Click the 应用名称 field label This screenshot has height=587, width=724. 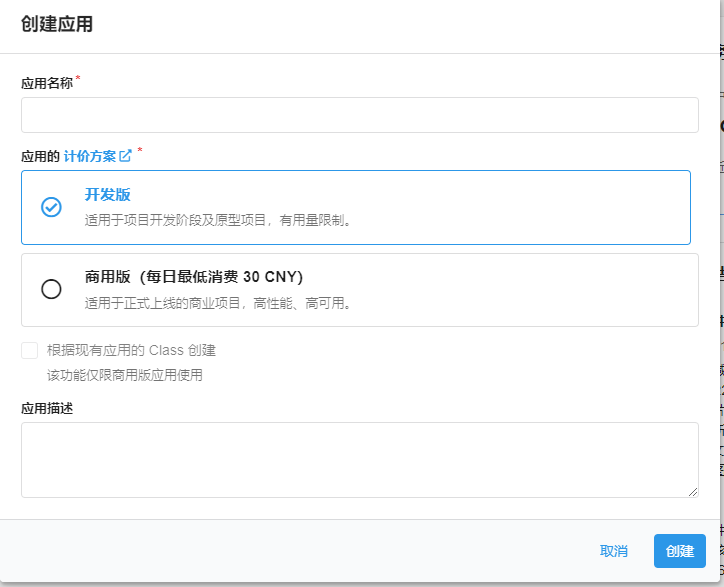pos(47,83)
